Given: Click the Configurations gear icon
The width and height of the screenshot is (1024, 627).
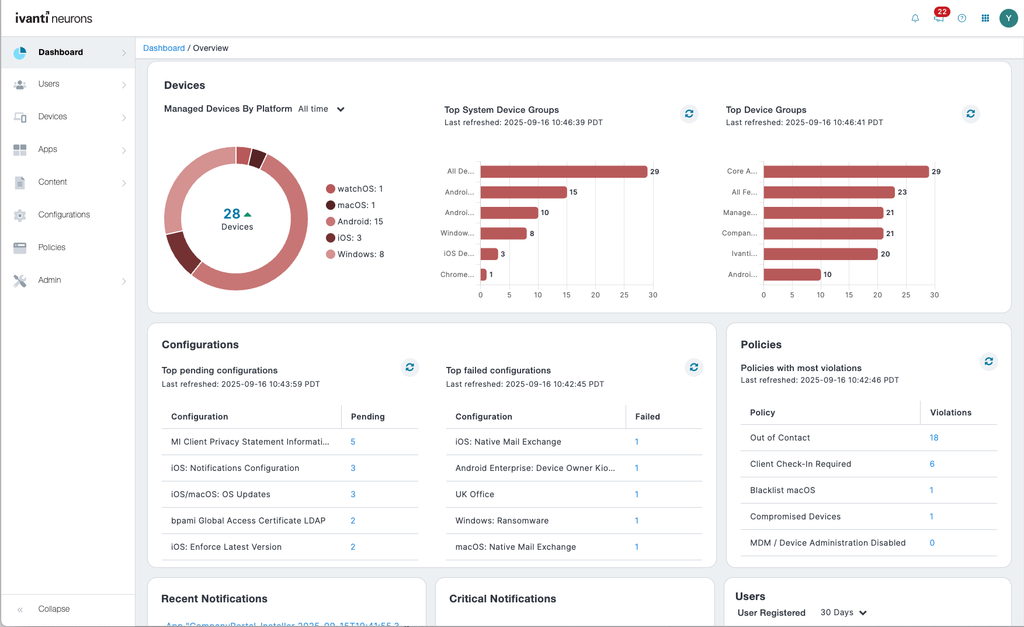Looking at the screenshot, I should 20,215.
